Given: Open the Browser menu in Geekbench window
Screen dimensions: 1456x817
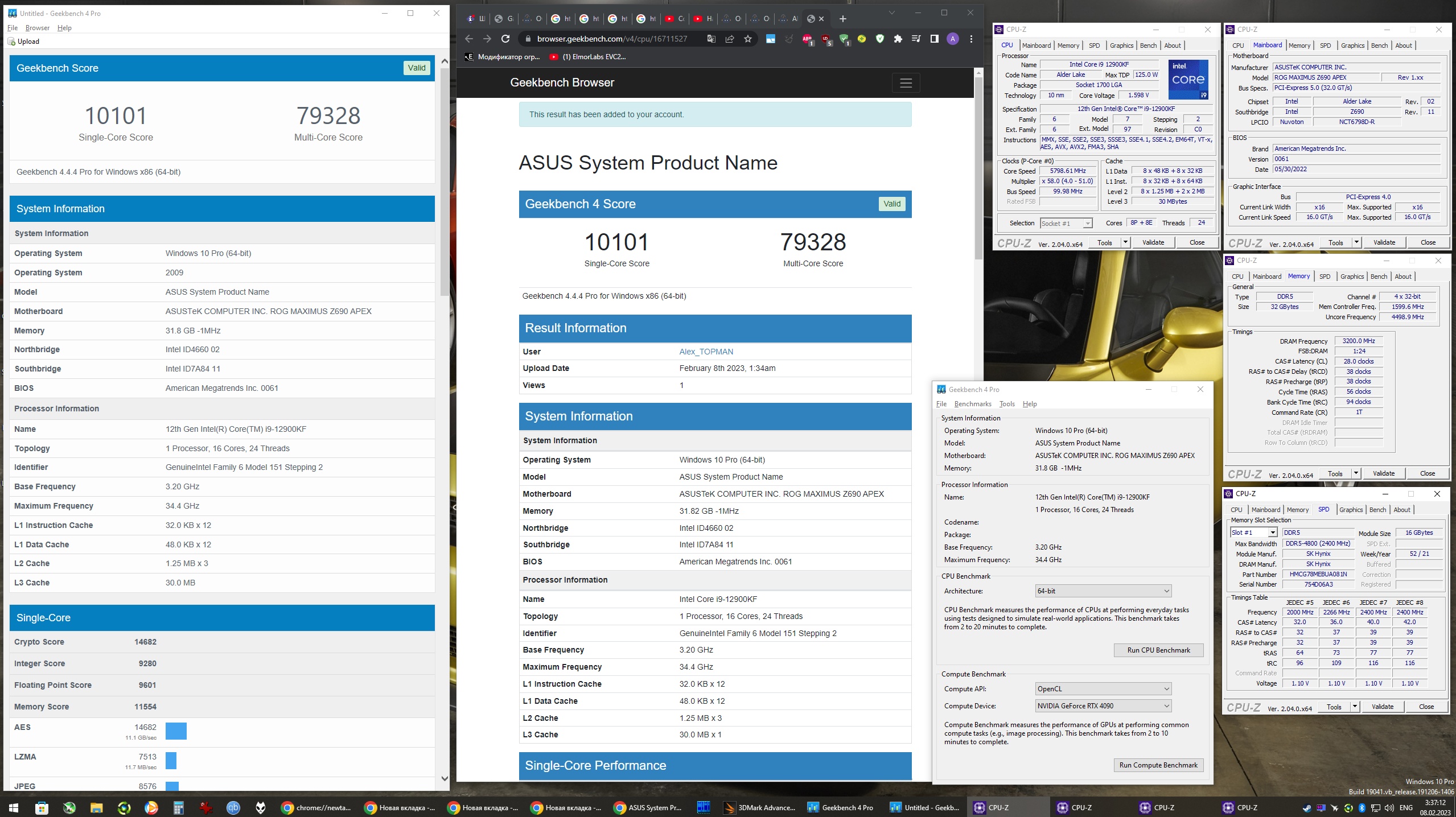Looking at the screenshot, I should (38, 28).
